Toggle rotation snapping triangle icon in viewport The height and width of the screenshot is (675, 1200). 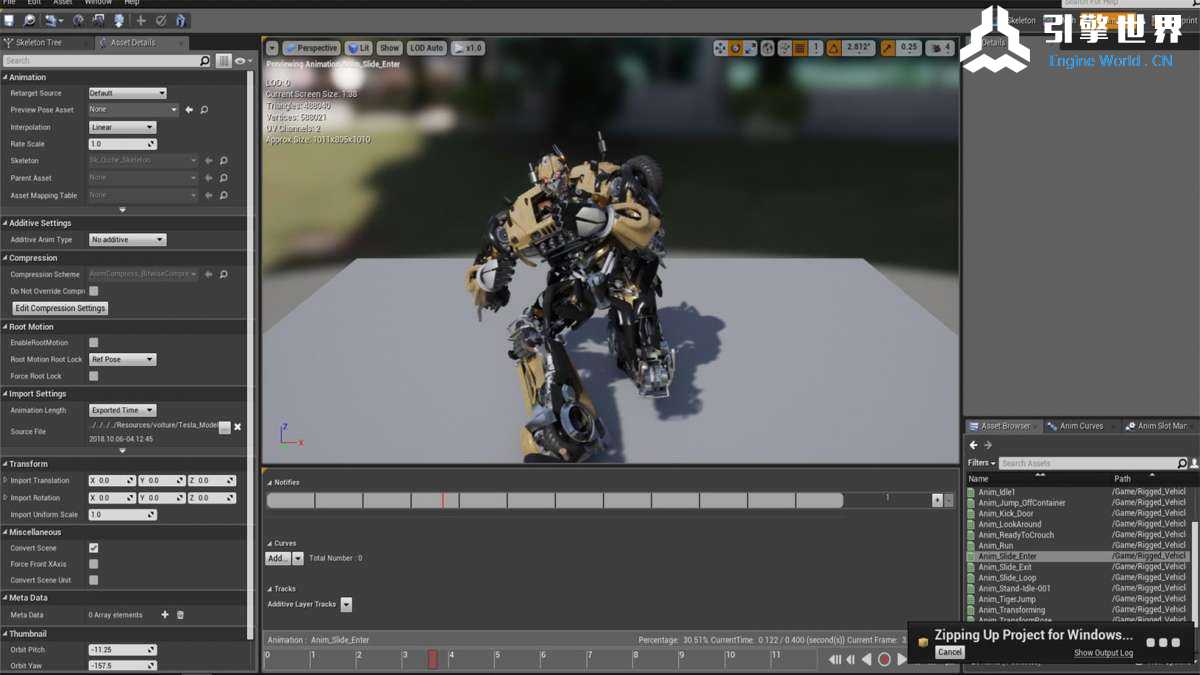coord(834,48)
